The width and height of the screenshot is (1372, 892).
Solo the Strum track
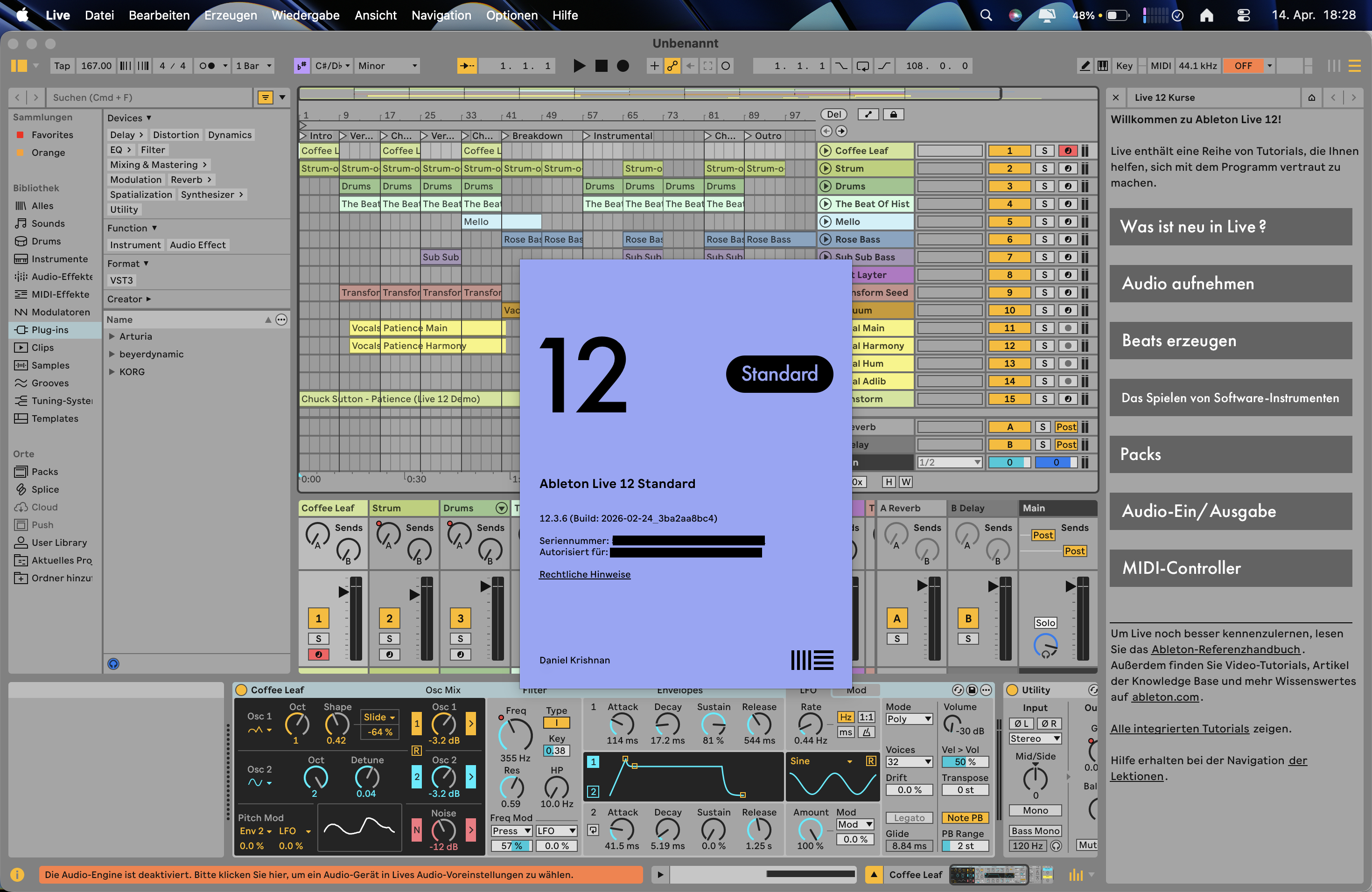1044,168
